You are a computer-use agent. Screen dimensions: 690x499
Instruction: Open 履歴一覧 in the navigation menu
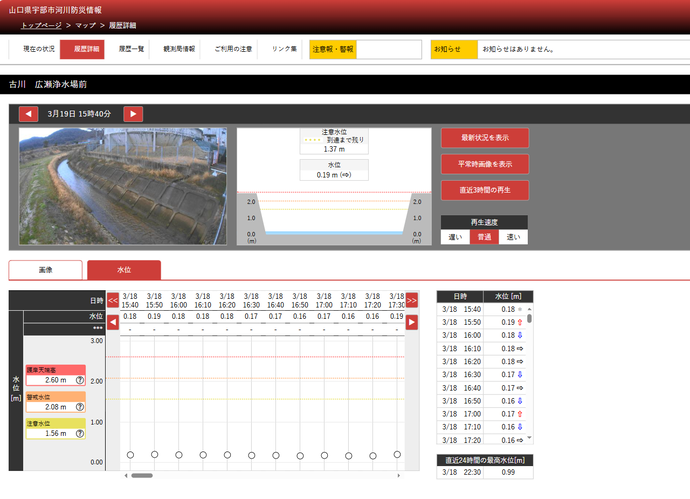click(x=132, y=49)
